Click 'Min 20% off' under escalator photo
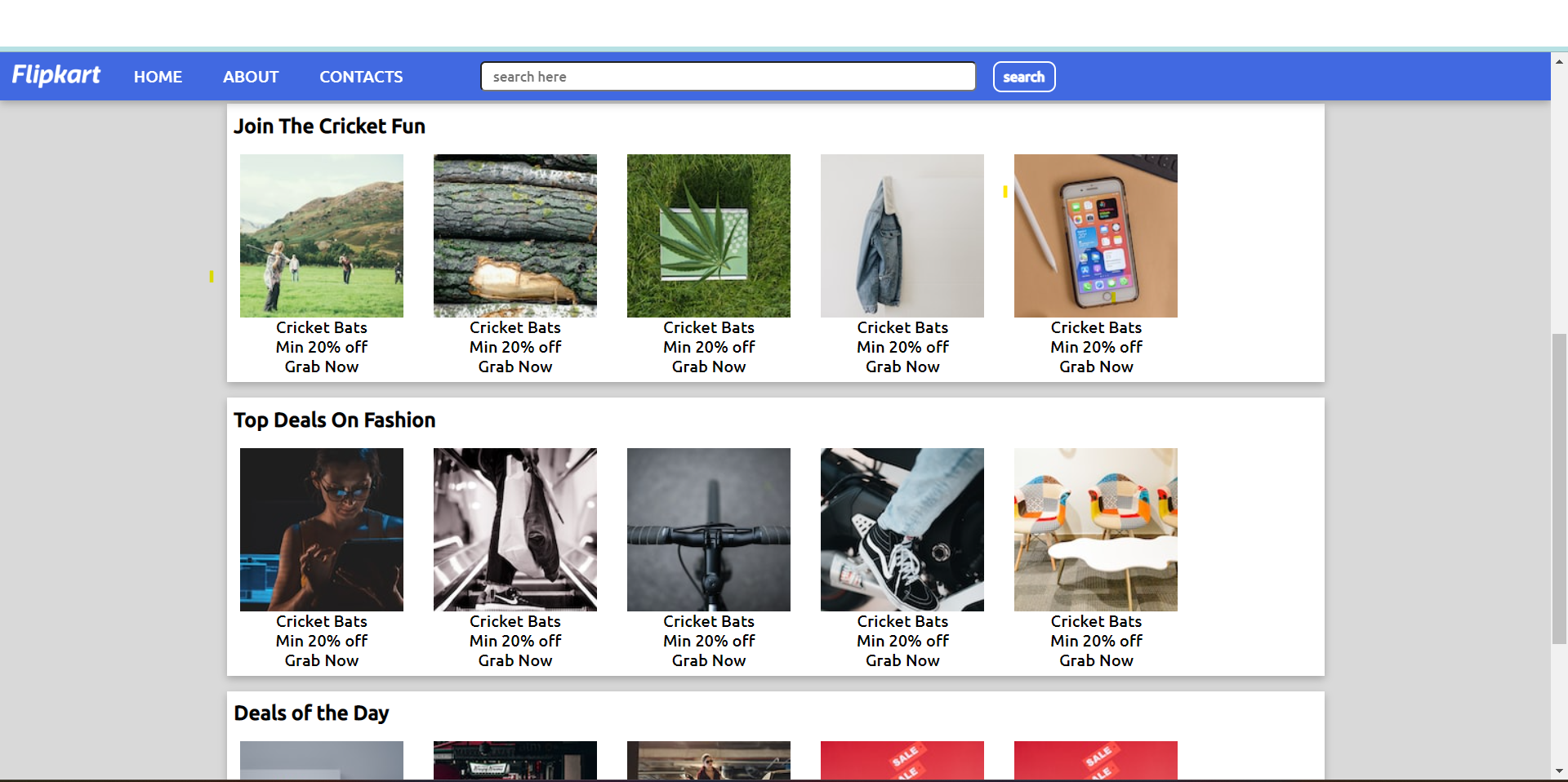This screenshot has width=1568, height=782. 515,641
